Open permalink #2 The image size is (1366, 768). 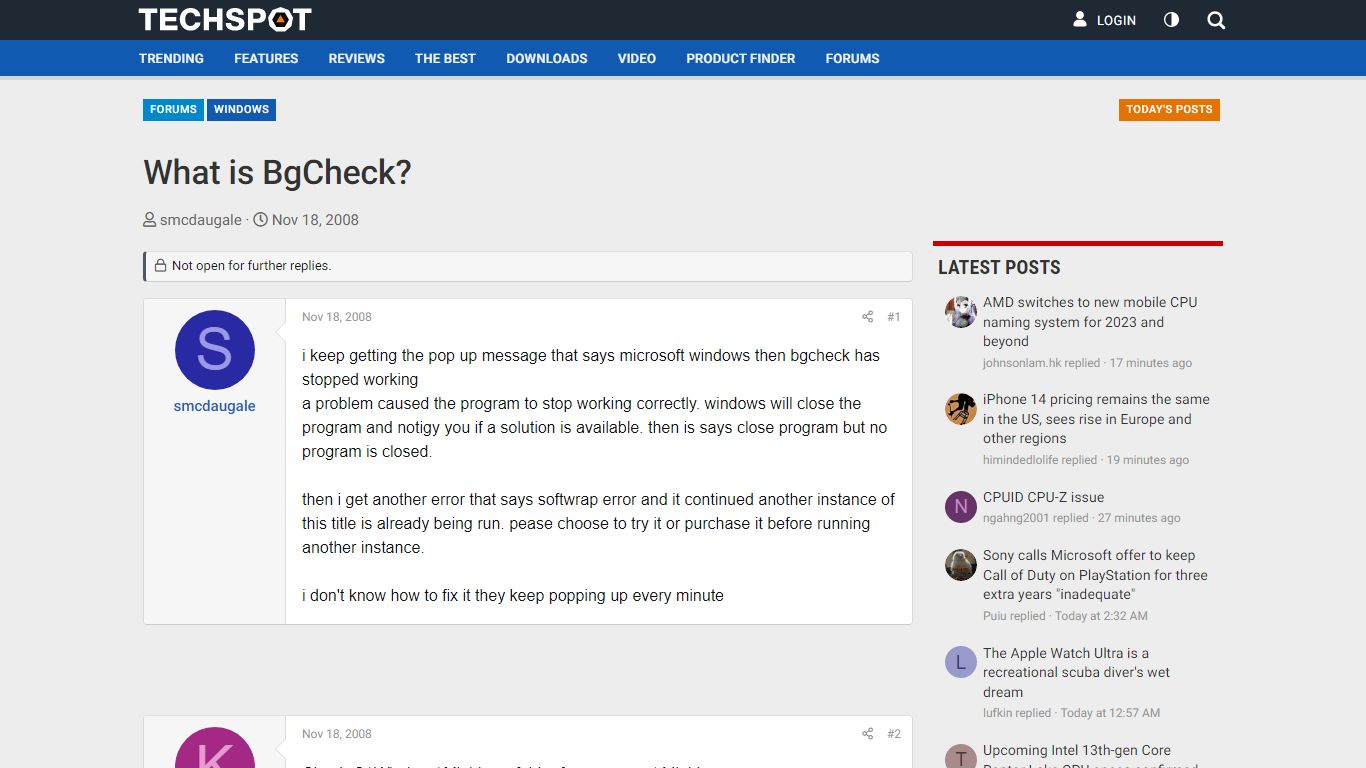point(894,734)
